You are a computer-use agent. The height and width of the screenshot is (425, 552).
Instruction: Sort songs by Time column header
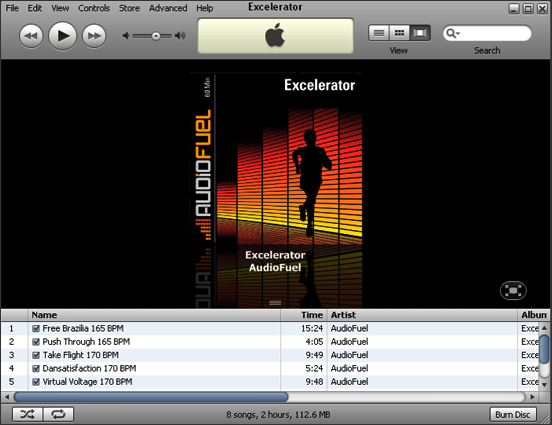pyautogui.click(x=304, y=315)
